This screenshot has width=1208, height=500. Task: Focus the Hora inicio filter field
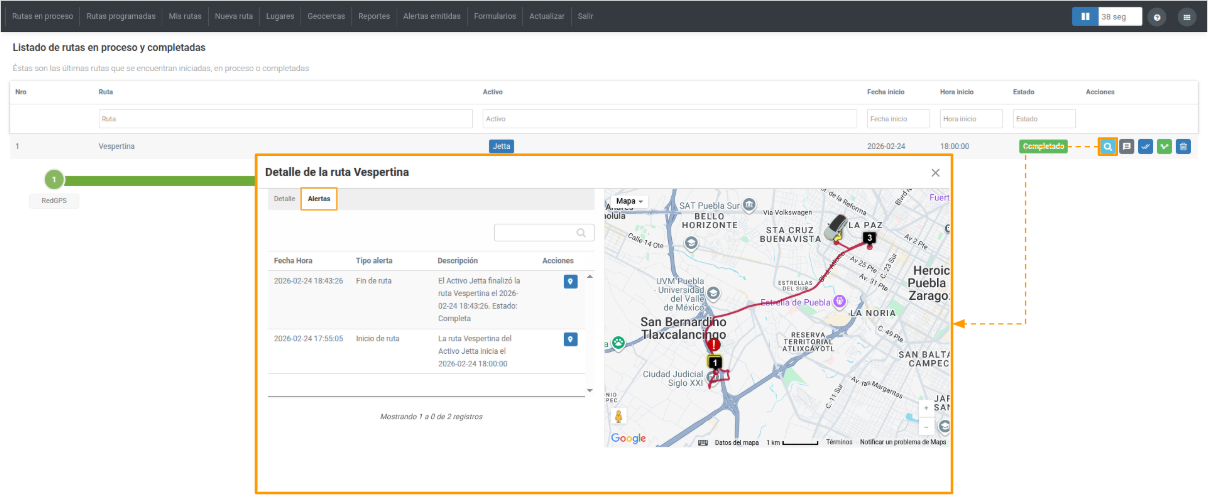[972, 118]
